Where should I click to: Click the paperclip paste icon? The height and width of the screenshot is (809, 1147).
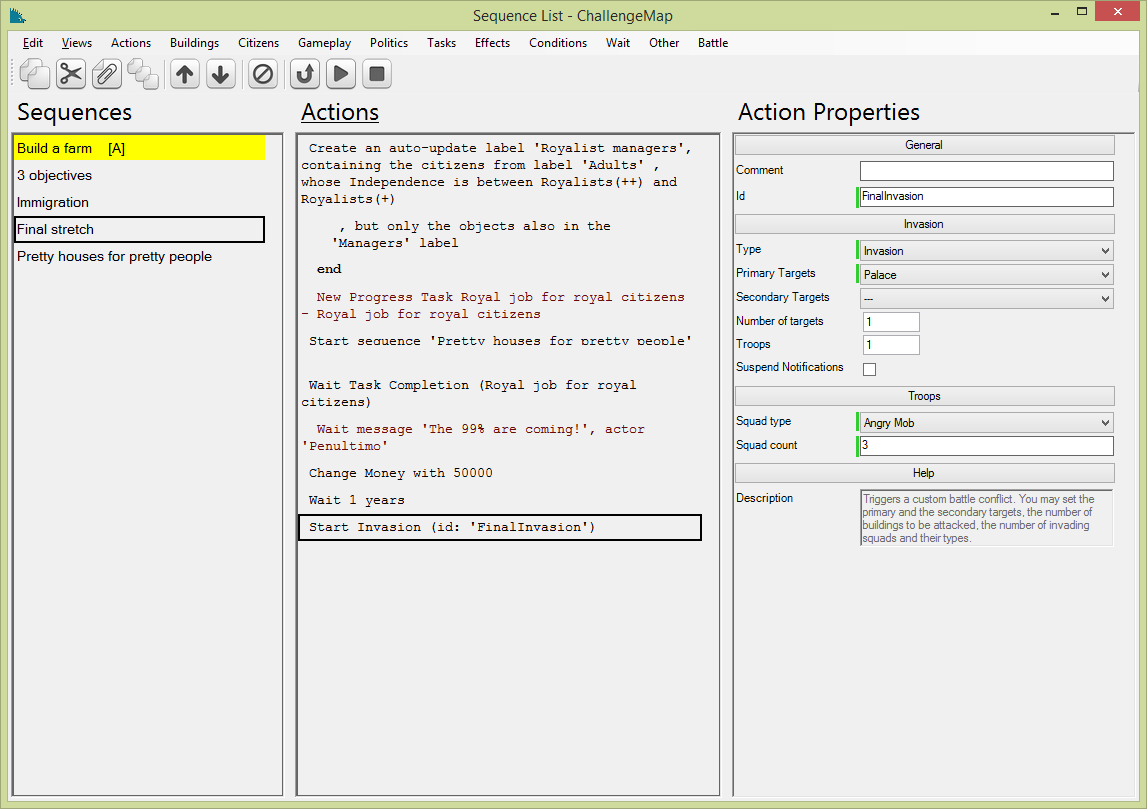(106, 74)
